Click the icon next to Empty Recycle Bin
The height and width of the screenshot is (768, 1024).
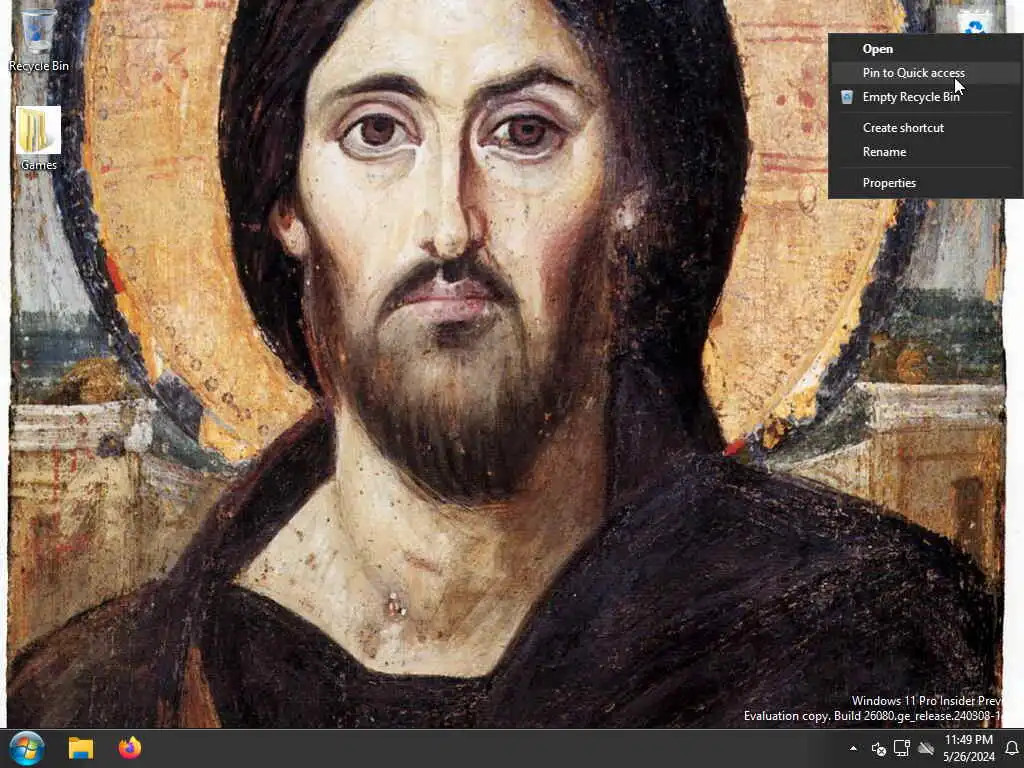point(846,97)
